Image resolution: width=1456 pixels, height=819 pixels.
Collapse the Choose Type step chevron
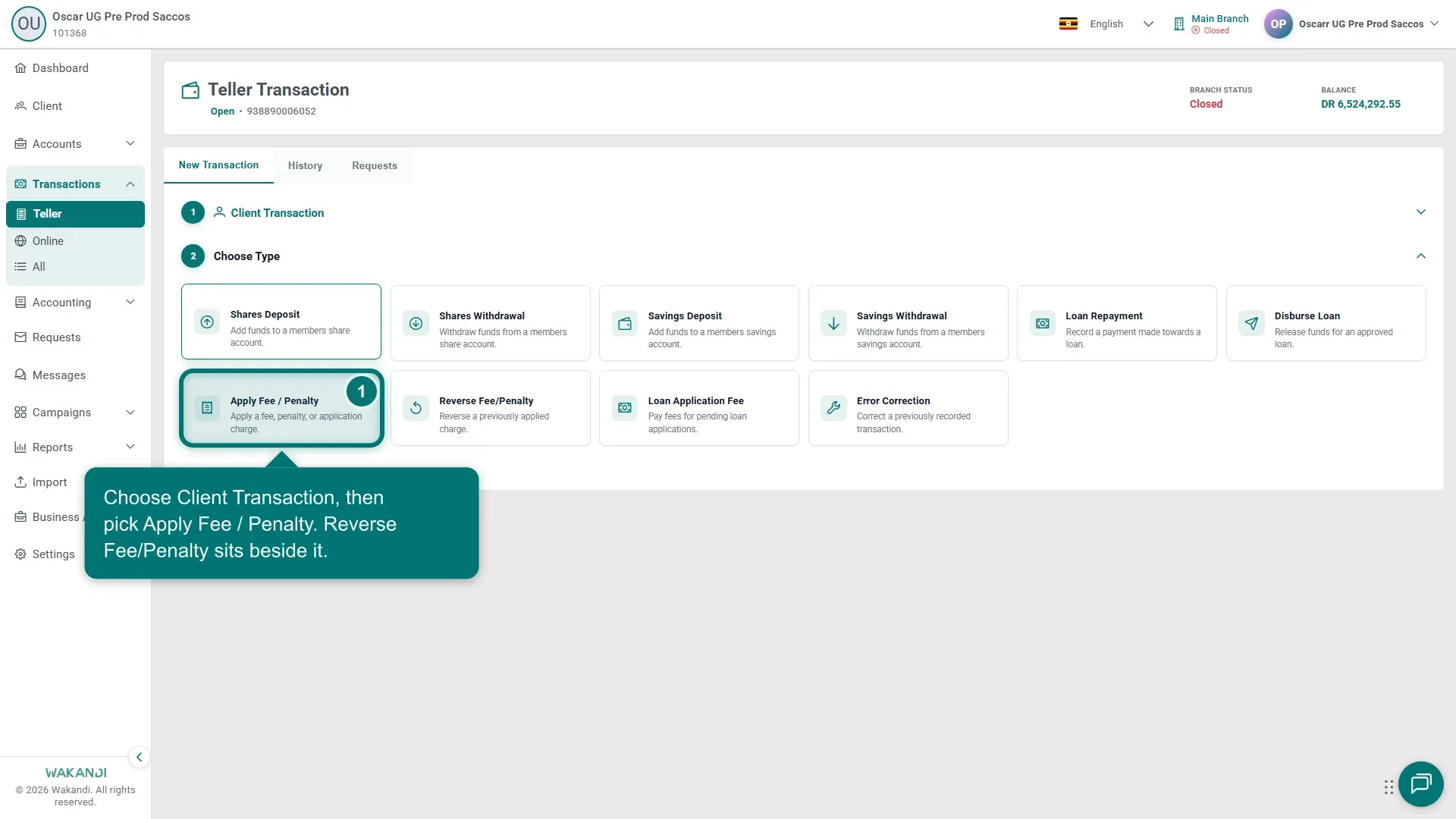1421,256
